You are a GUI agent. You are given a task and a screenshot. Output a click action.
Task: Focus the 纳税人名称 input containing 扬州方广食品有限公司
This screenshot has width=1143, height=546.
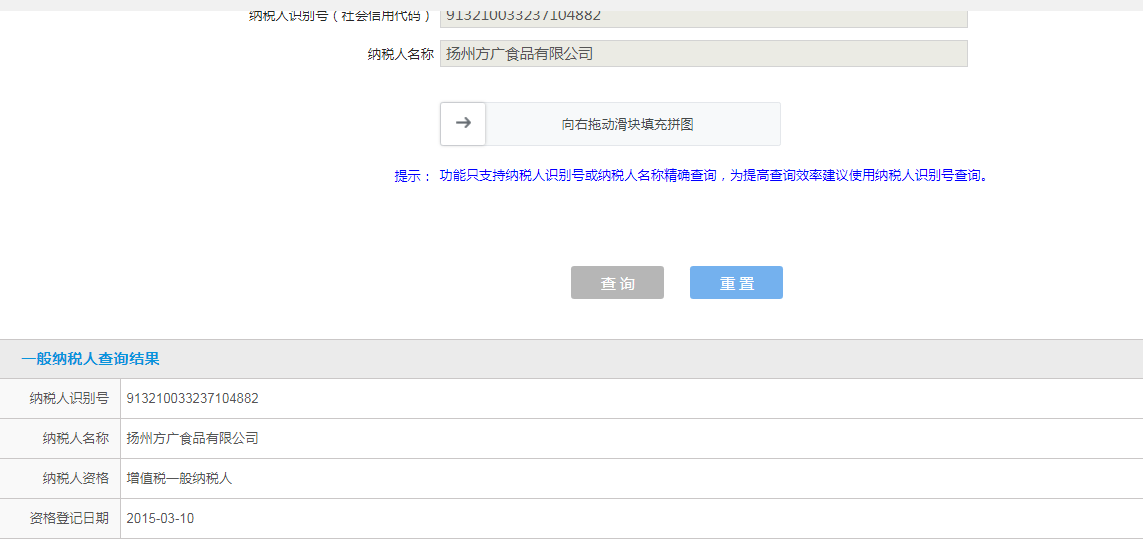click(x=703, y=54)
